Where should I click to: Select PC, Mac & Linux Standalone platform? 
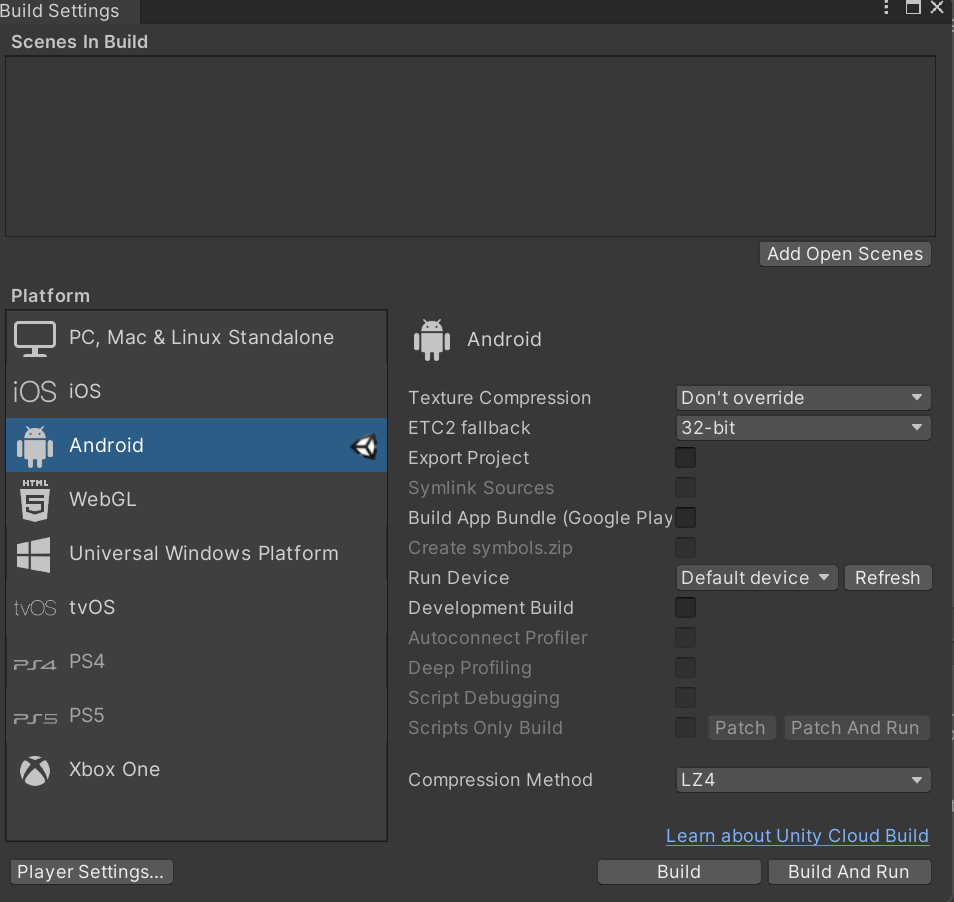[197, 338]
